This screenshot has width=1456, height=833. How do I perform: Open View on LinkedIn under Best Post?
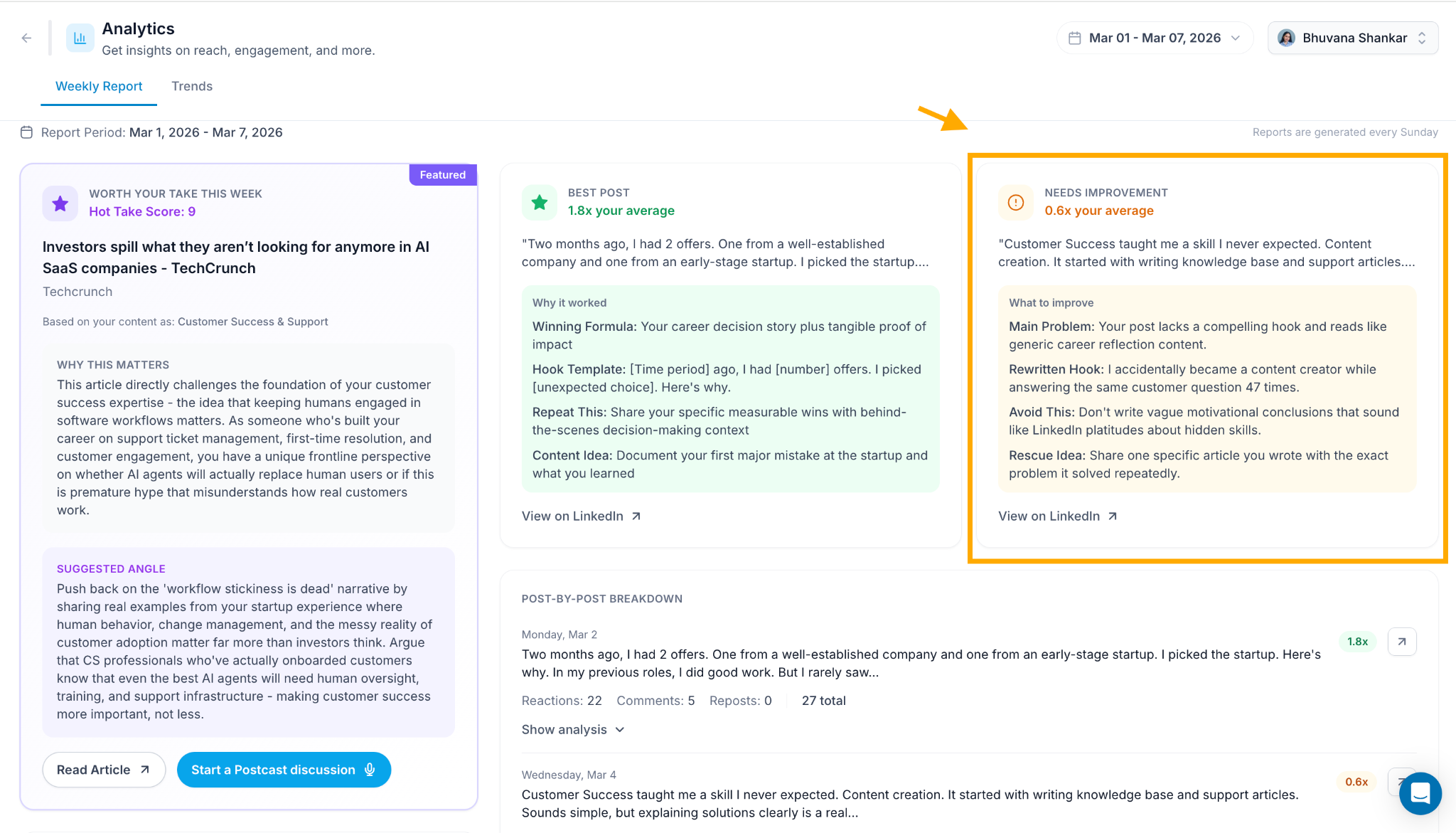tap(582, 516)
